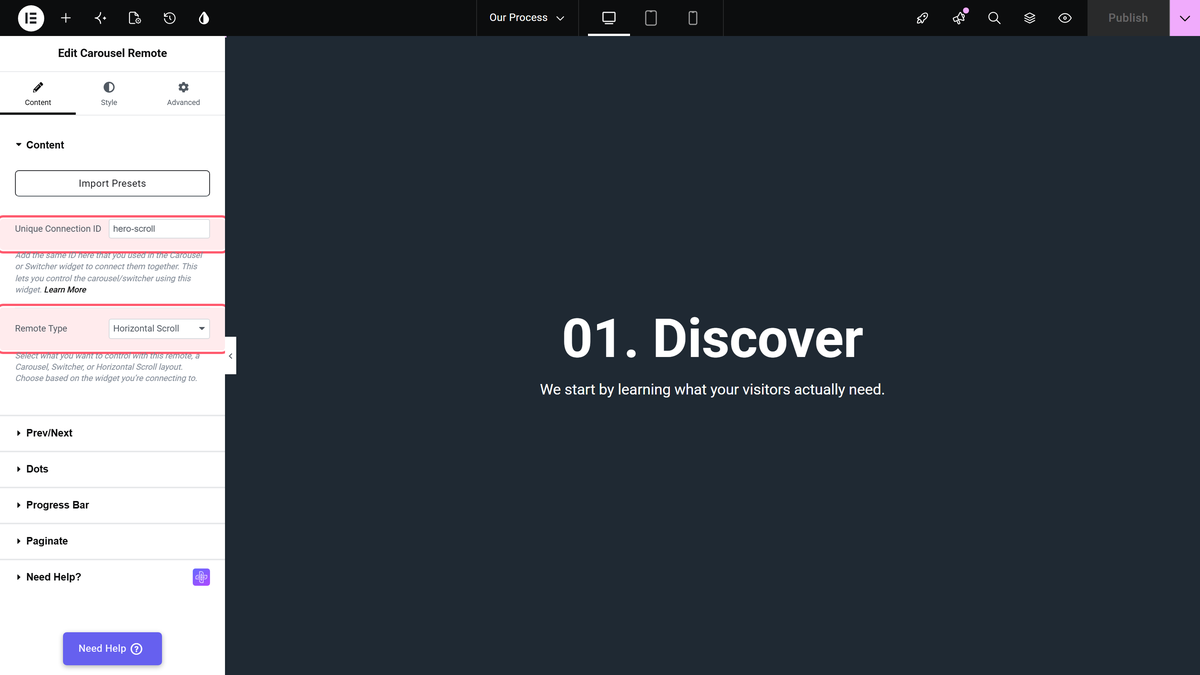Switch to the Content tab
Screen dimensions: 1200x675
(x=38, y=94)
